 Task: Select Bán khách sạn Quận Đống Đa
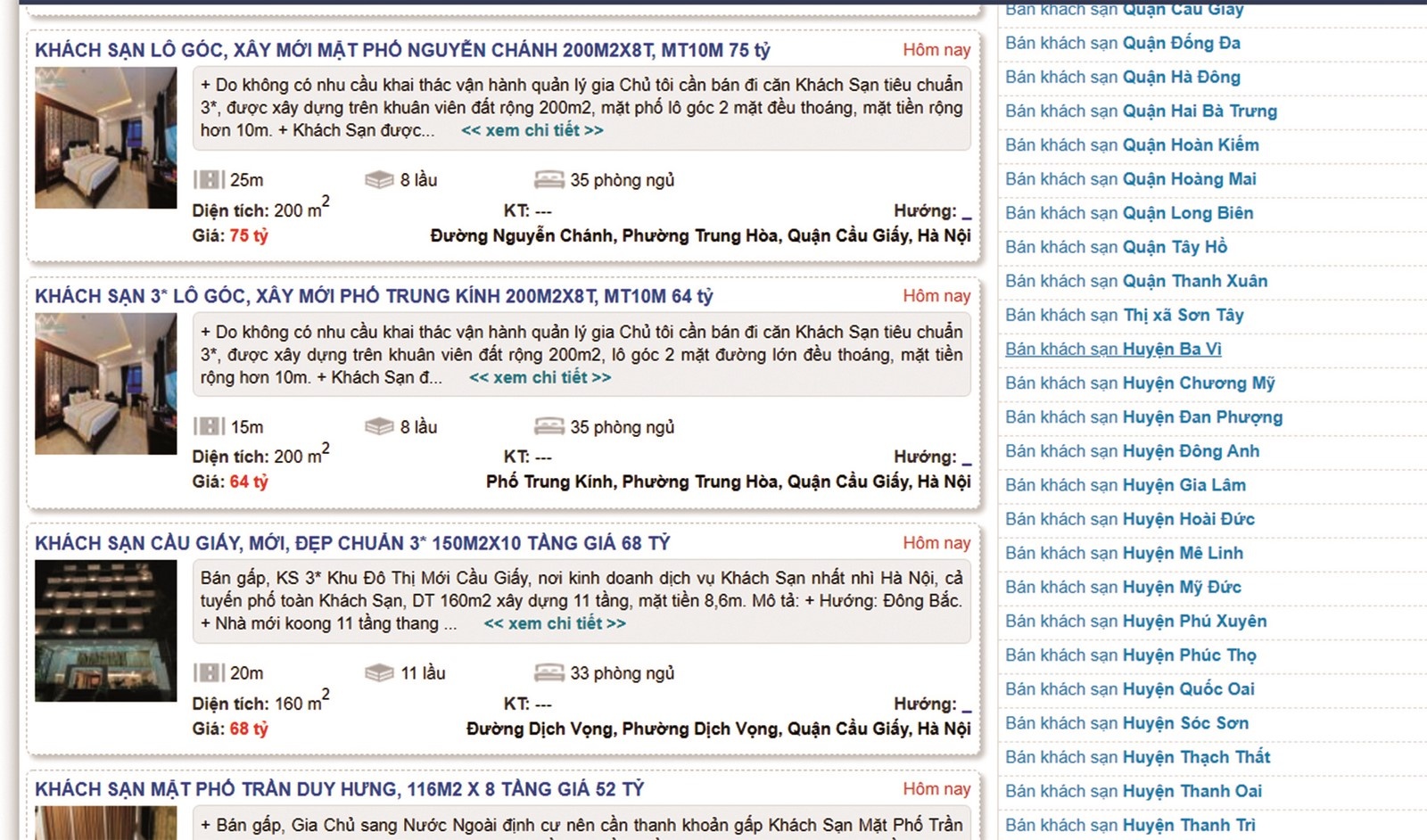point(1122,43)
